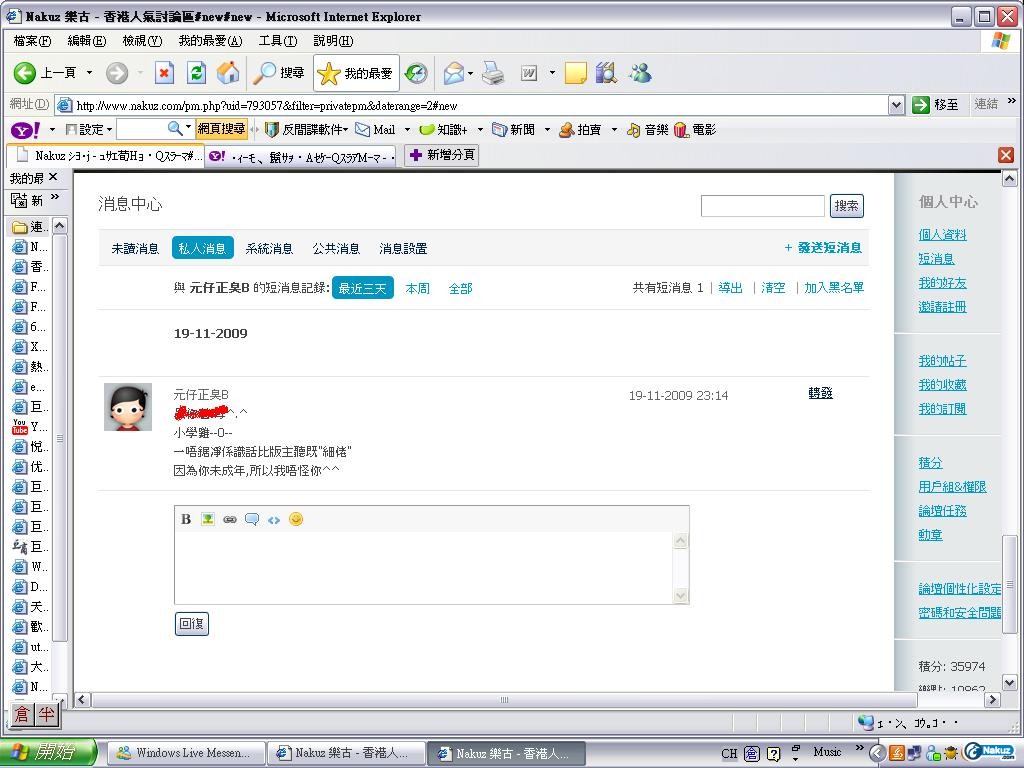Select the 本周 date range filter

[417, 288]
